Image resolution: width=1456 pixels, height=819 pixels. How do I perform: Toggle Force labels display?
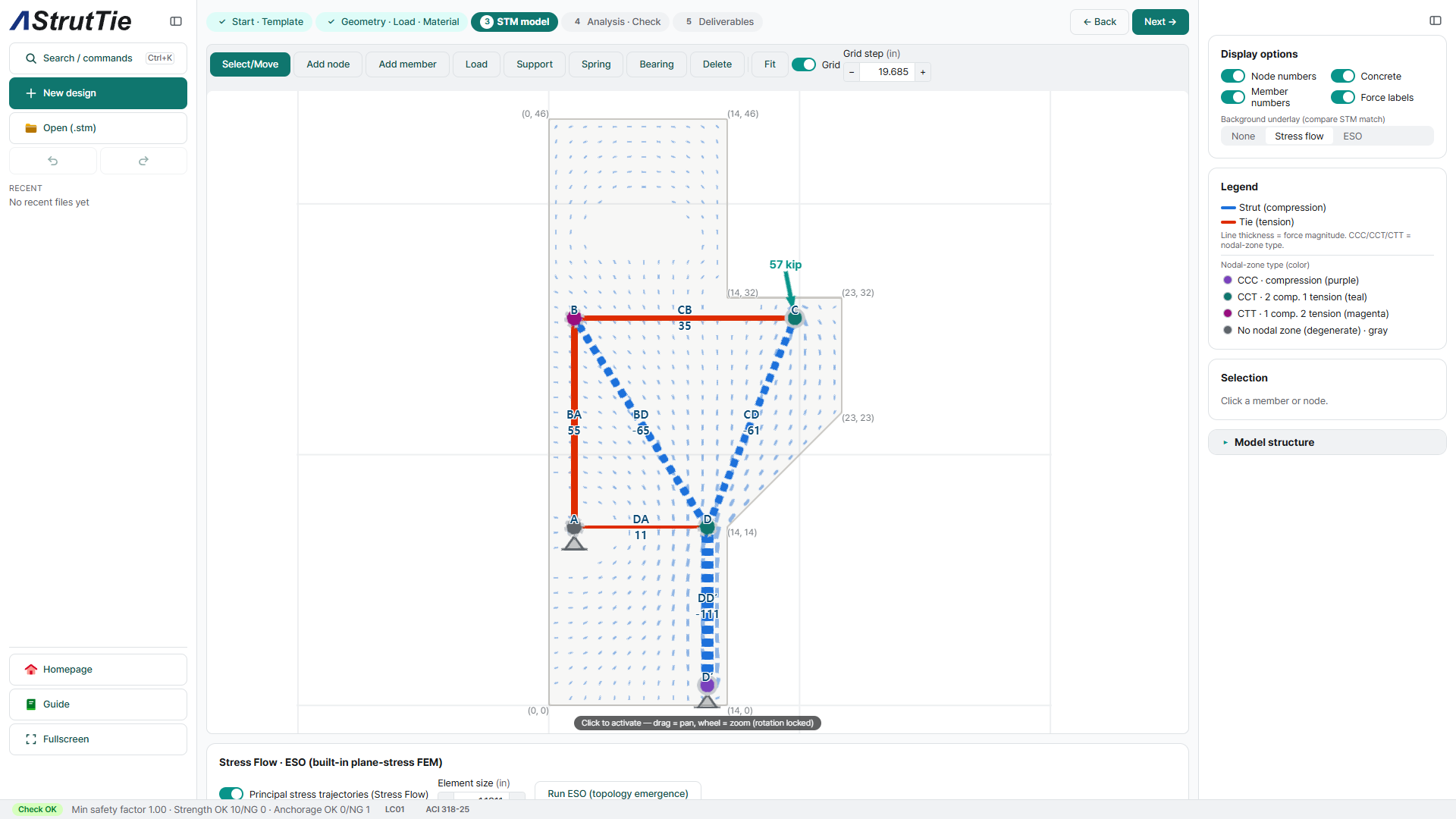(x=1342, y=97)
